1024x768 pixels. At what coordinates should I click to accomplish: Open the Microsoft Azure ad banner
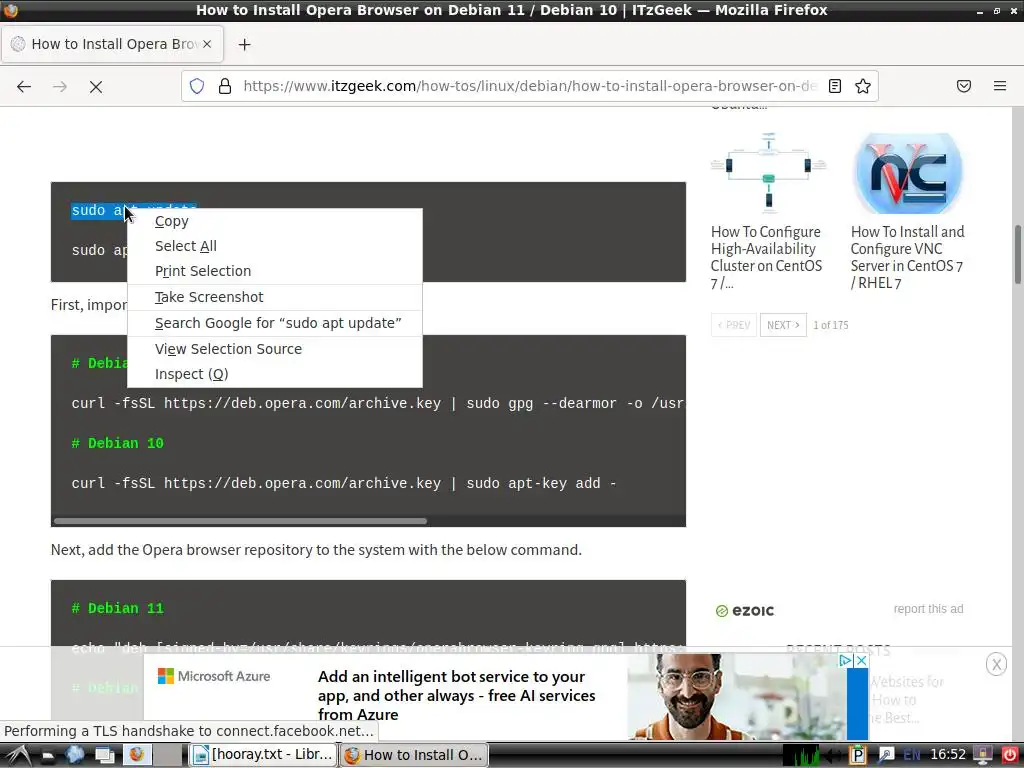point(506,696)
